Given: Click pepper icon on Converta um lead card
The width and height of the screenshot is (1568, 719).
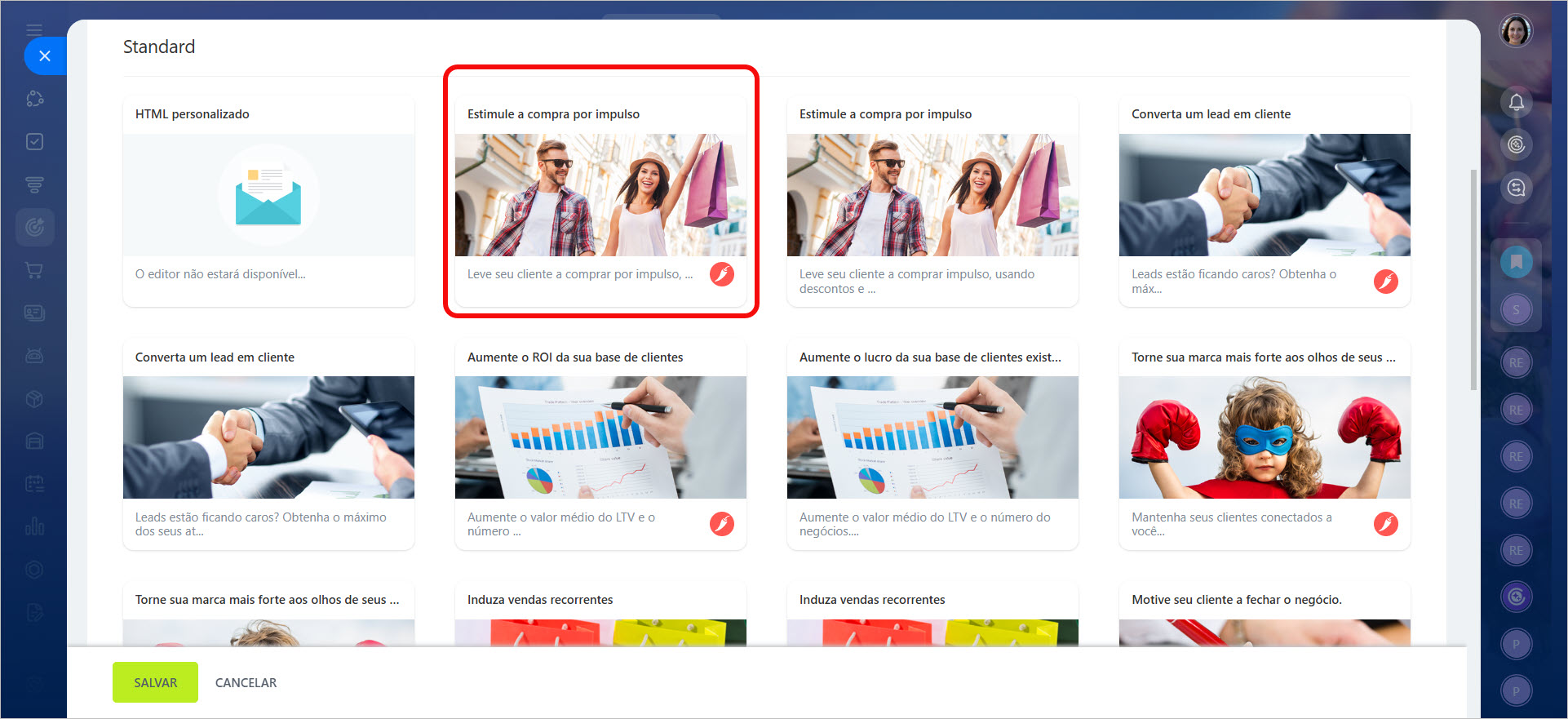Looking at the screenshot, I should click(1385, 282).
